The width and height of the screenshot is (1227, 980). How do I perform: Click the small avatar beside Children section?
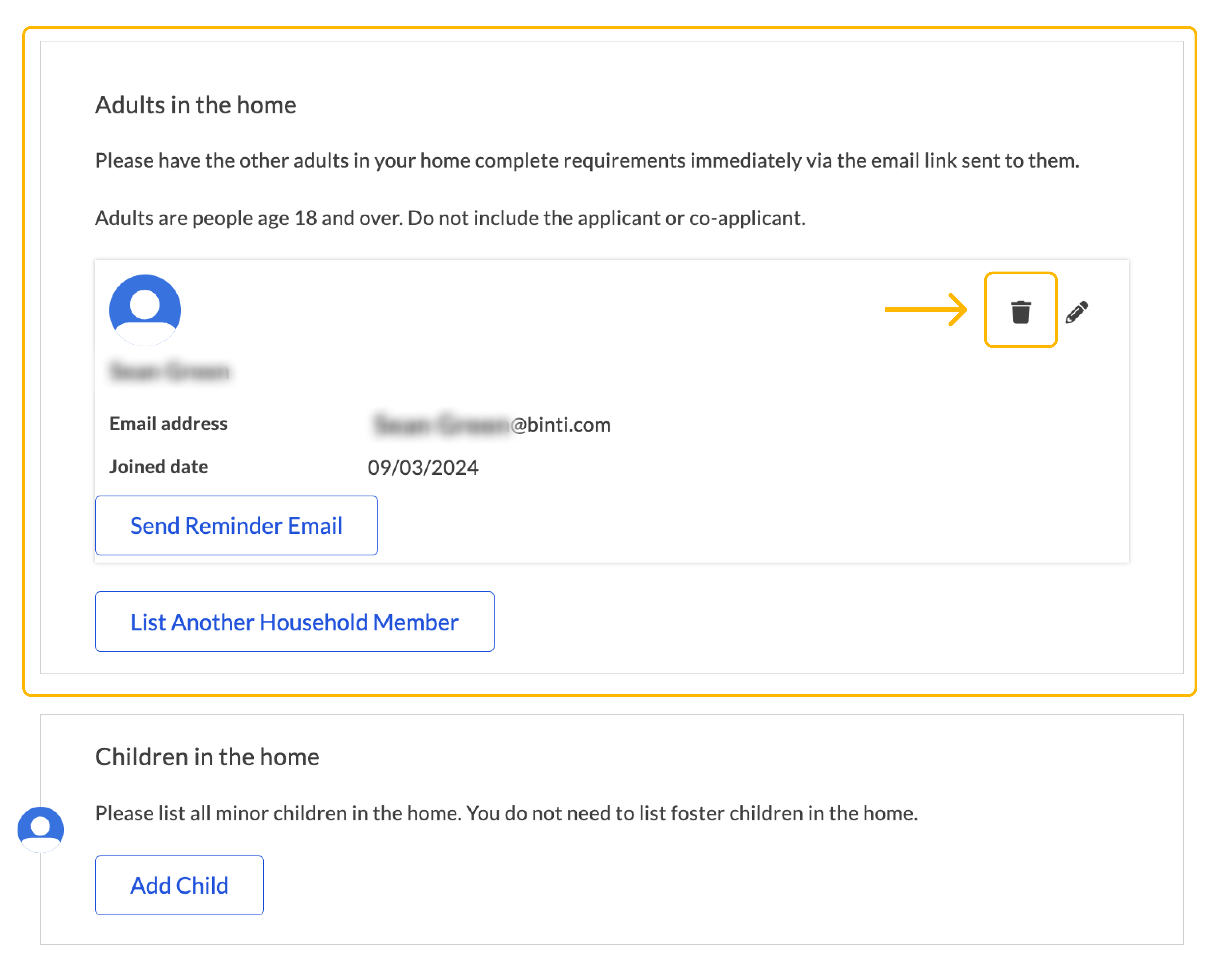(40, 829)
